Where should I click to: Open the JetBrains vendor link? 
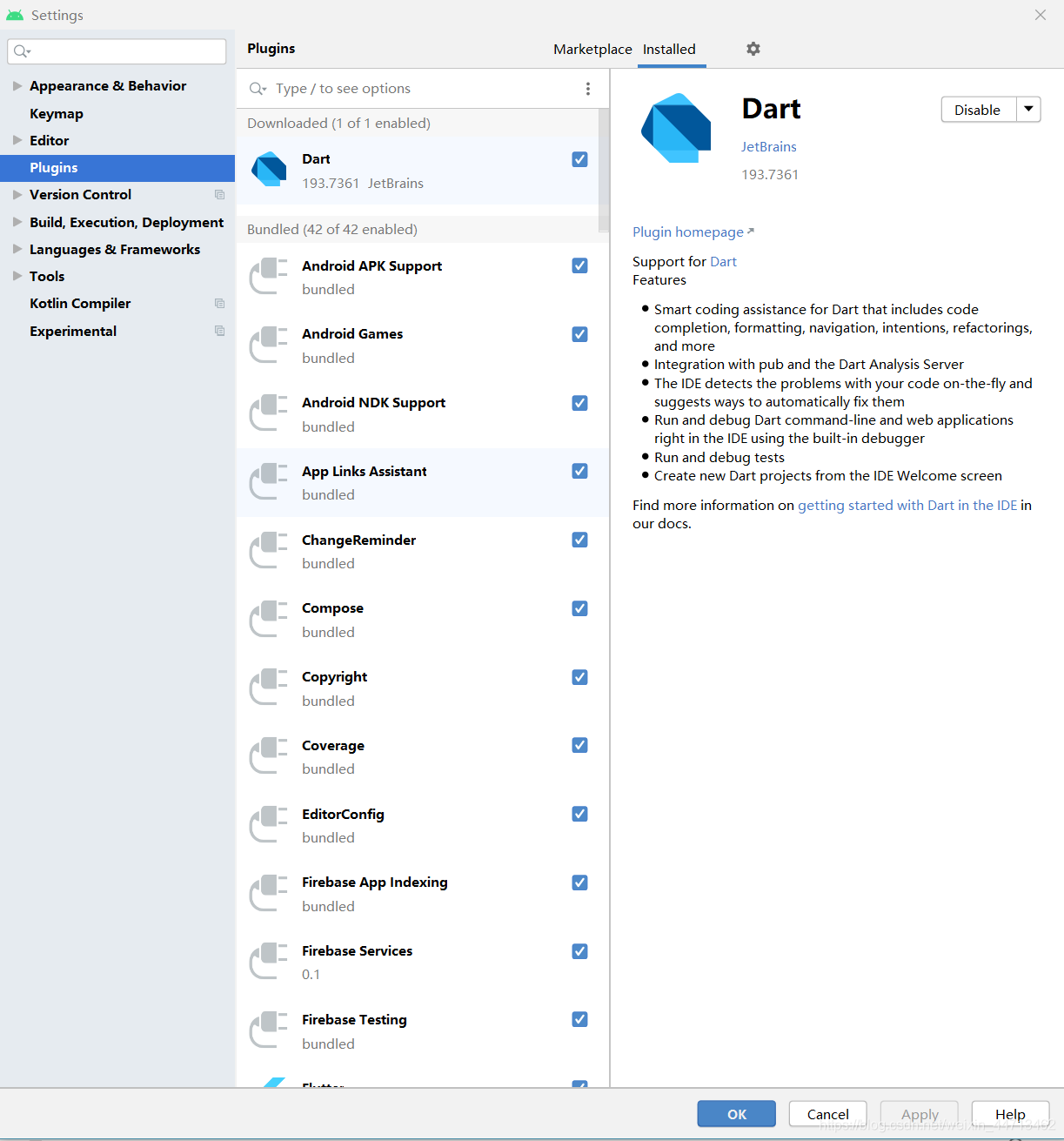[769, 147]
